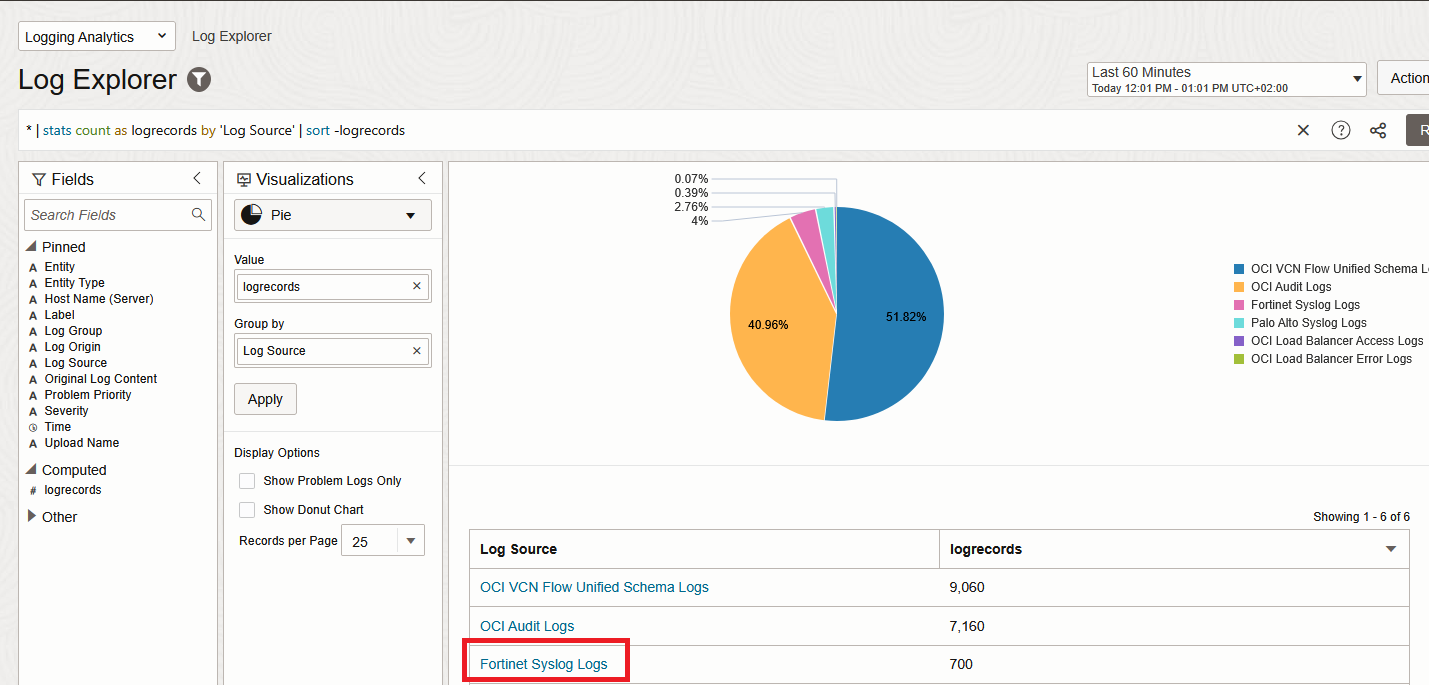Click the OCI Audit Logs legend color swatch
This screenshot has height=685, width=1429.
point(1239,287)
